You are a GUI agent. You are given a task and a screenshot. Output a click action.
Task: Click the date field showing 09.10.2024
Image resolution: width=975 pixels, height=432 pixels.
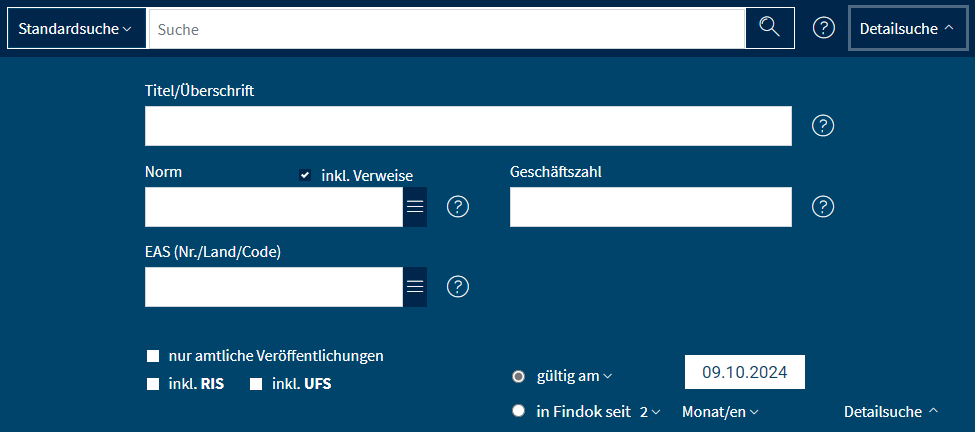click(745, 372)
